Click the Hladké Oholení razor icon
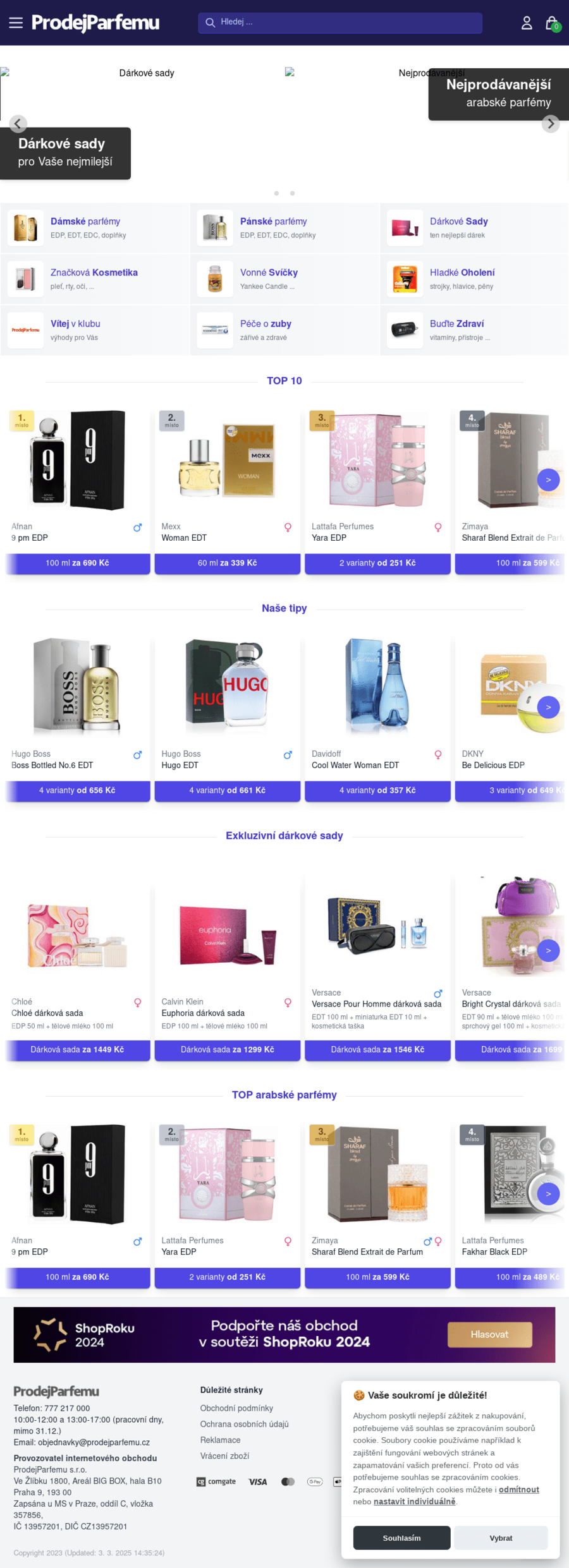This screenshot has width=569, height=1568. [x=405, y=279]
